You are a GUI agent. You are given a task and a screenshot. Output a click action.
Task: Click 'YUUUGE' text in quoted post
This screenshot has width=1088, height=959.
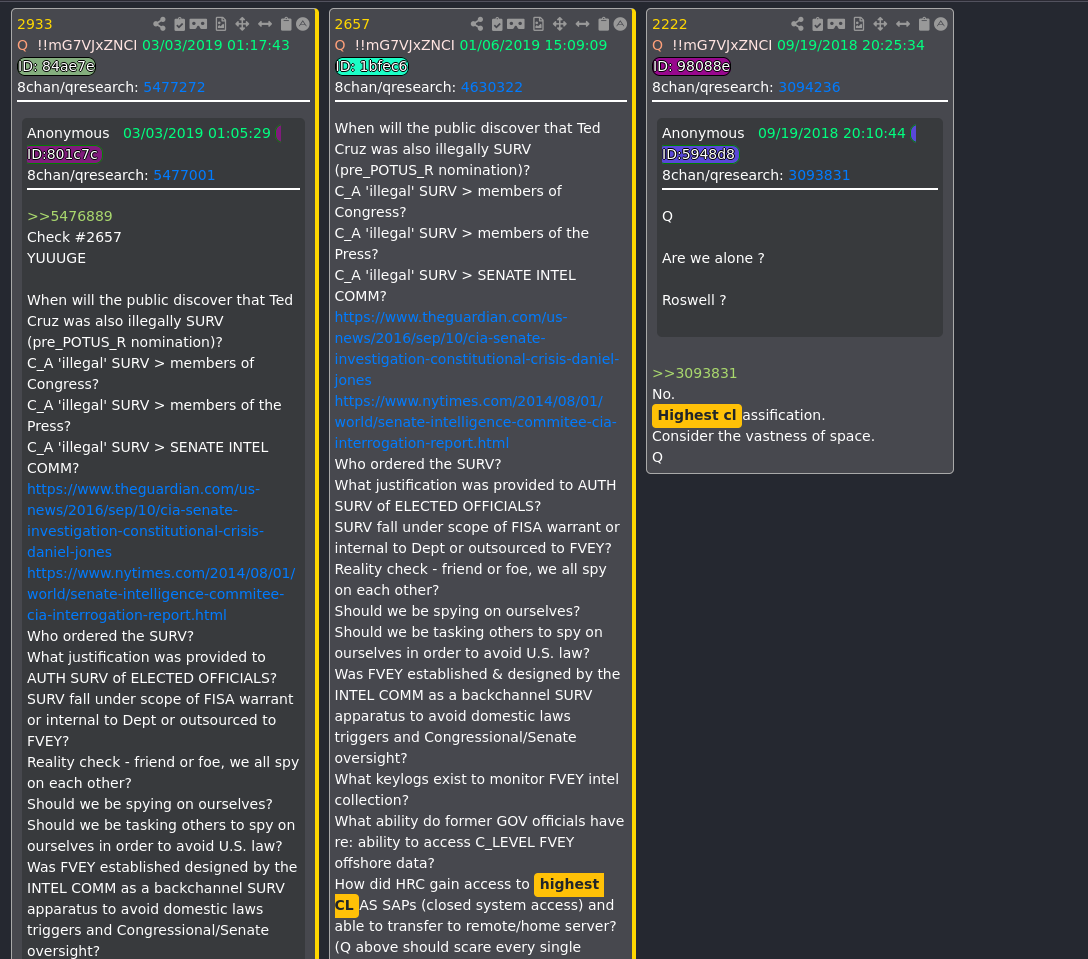coord(56,258)
